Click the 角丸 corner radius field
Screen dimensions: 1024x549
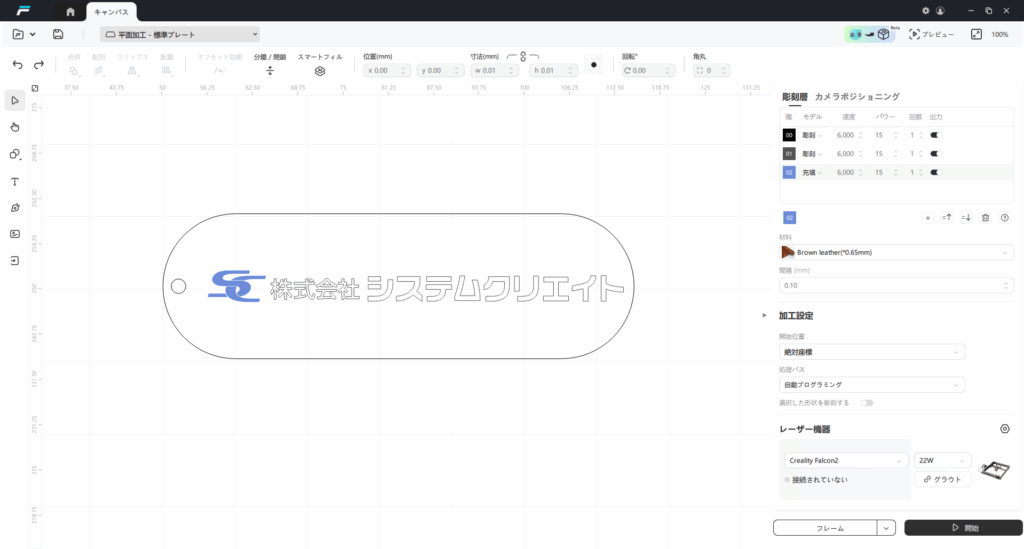click(711, 71)
